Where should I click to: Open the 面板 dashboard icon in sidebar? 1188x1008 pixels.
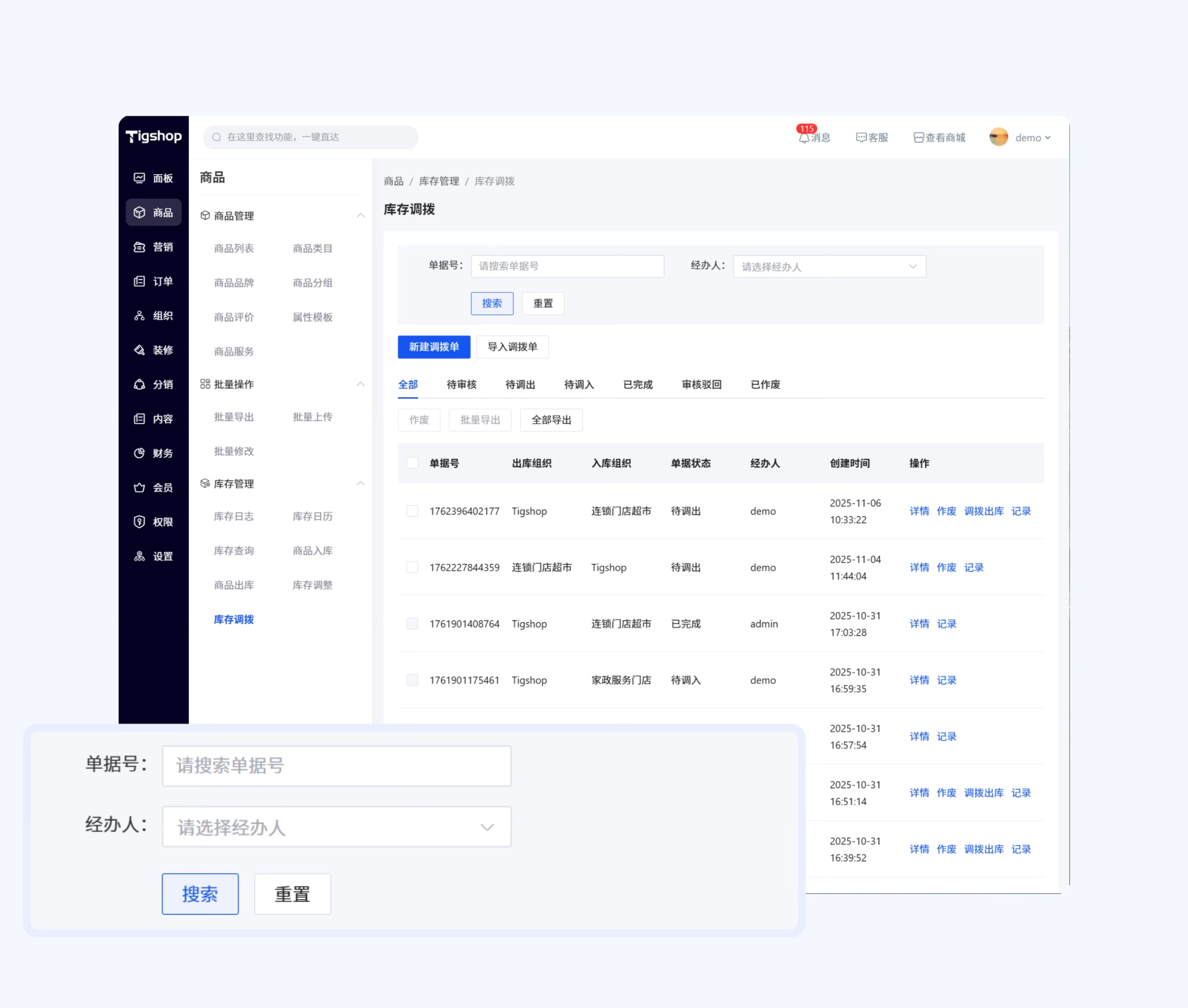pos(139,177)
